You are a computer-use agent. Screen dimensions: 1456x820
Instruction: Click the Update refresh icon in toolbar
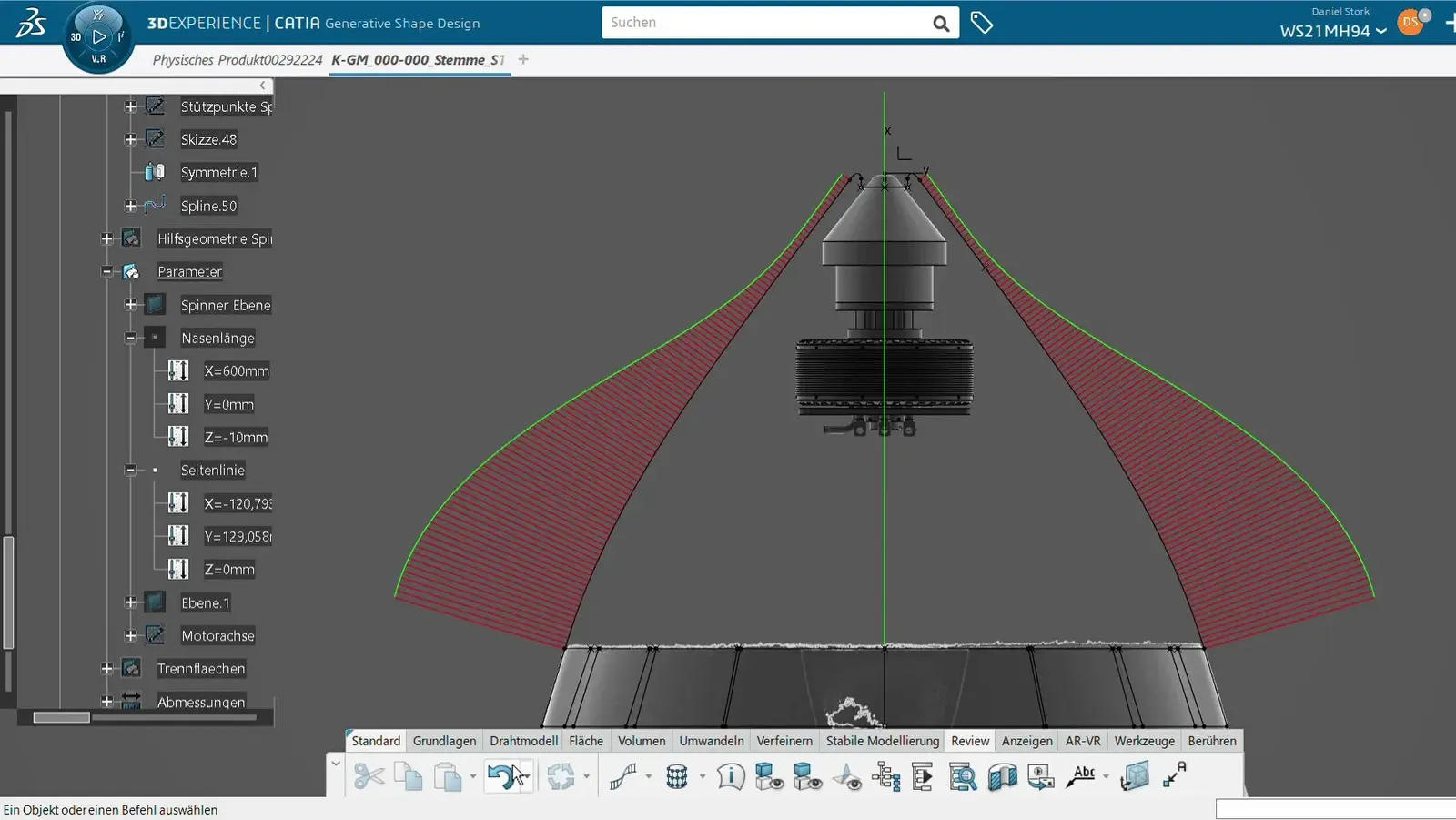pyautogui.click(x=561, y=776)
